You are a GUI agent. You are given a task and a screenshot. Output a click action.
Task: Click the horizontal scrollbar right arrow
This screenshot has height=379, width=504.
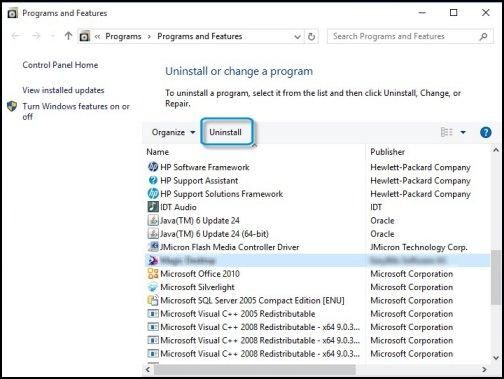[484, 369]
